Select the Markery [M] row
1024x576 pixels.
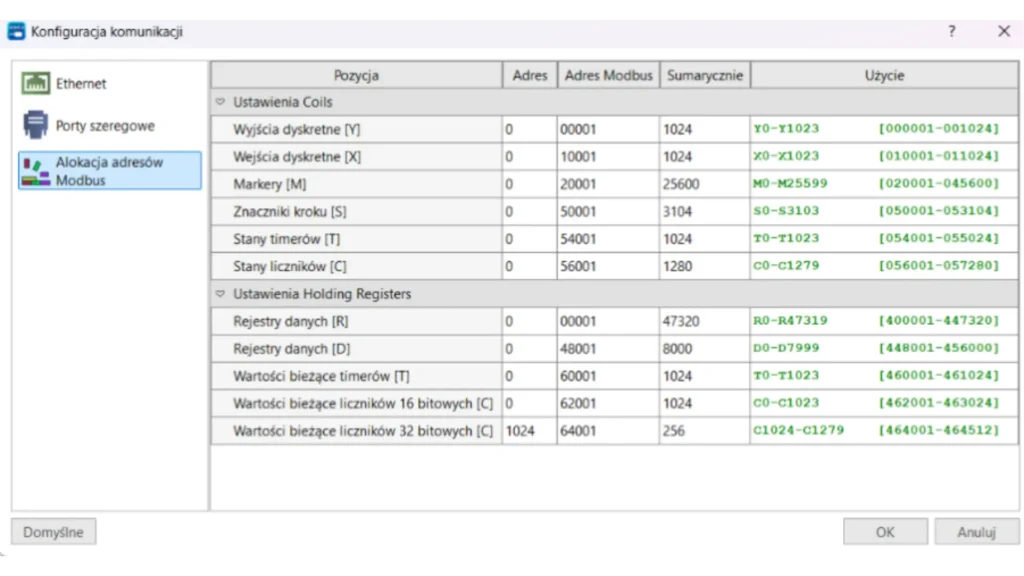point(615,184)
